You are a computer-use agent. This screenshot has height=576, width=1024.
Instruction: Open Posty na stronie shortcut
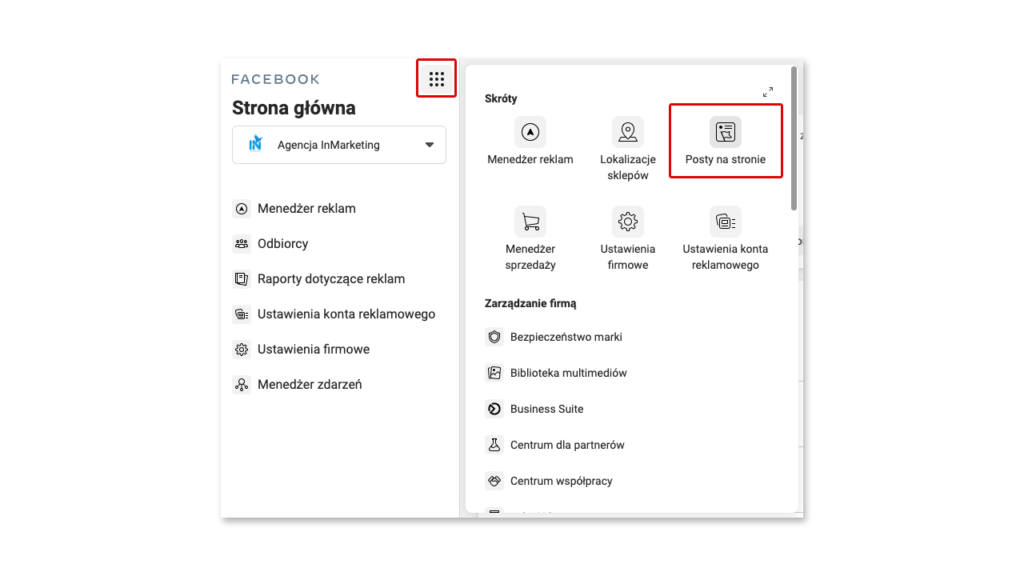click(725, 141)
